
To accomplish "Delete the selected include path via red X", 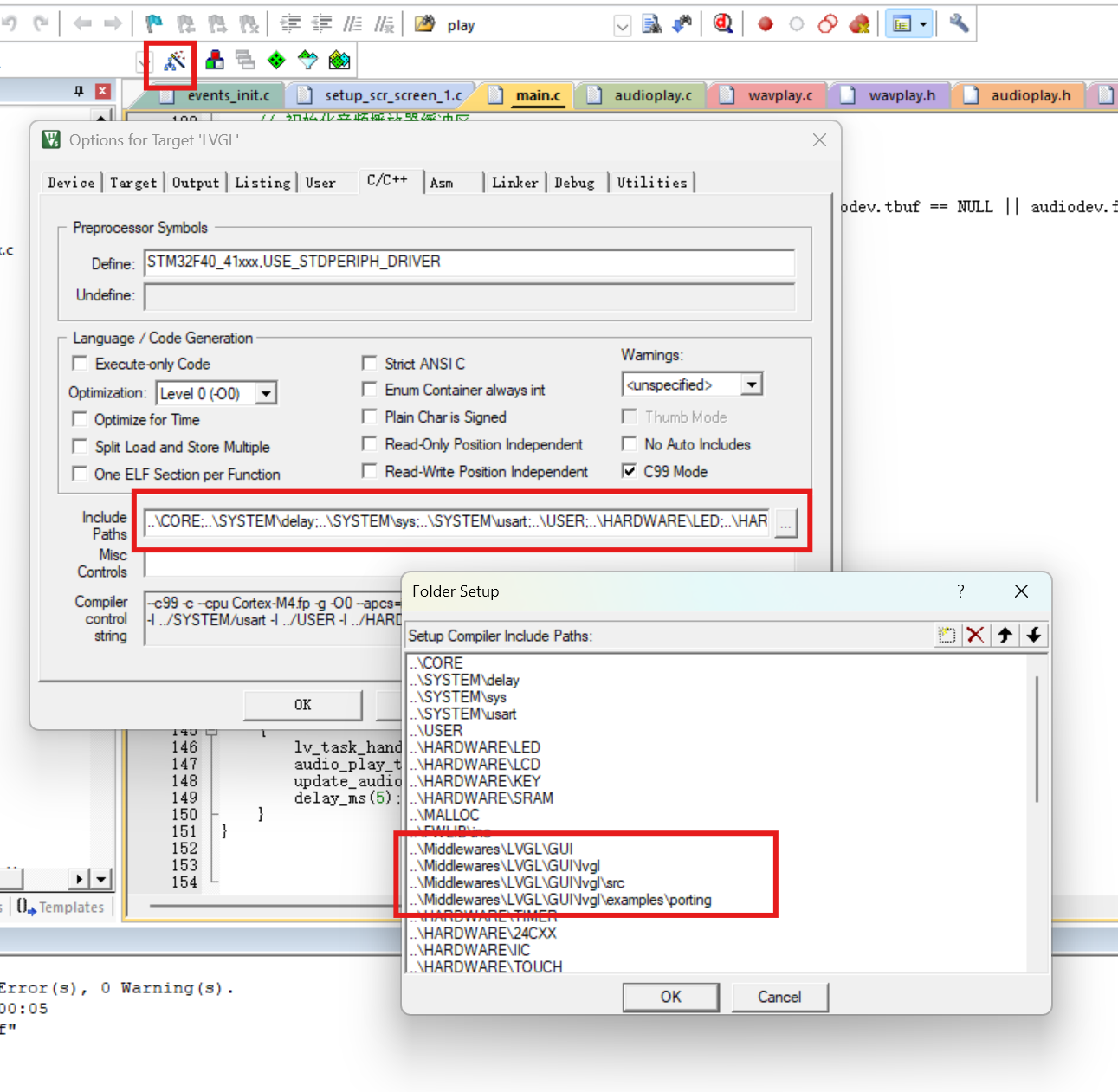I will point(975,635).
